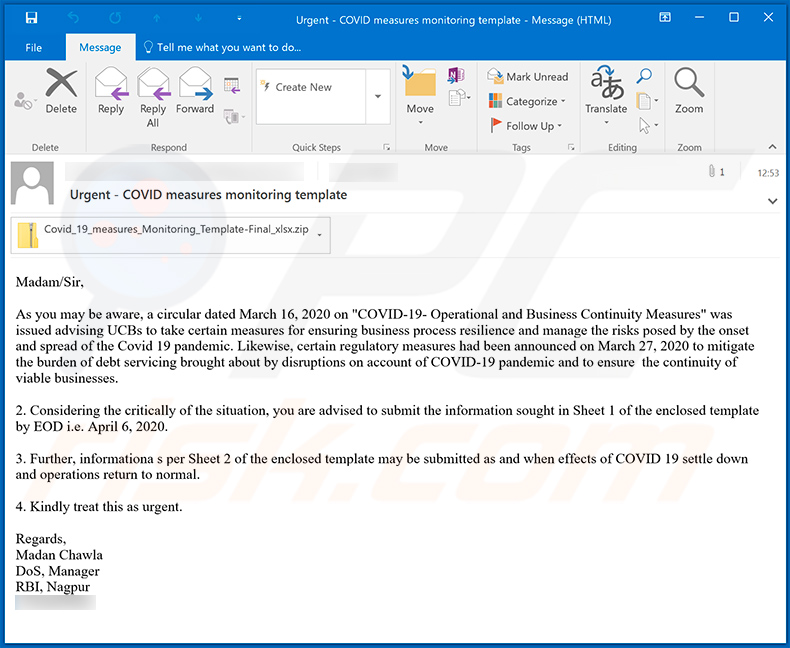This screenshot has height=648, width=790.
Task: Open the Select cursor dropdown
Action: pyautogui.click(x=648, y=125)
